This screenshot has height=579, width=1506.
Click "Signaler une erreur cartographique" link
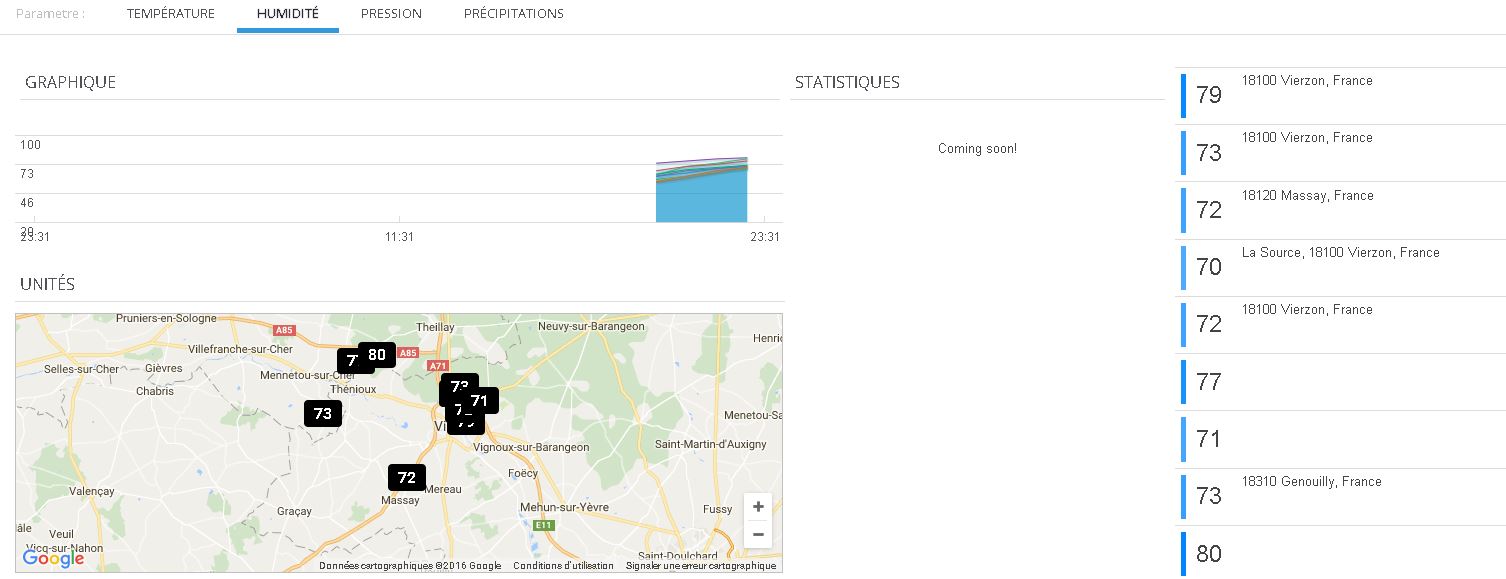tap(700, 566)
